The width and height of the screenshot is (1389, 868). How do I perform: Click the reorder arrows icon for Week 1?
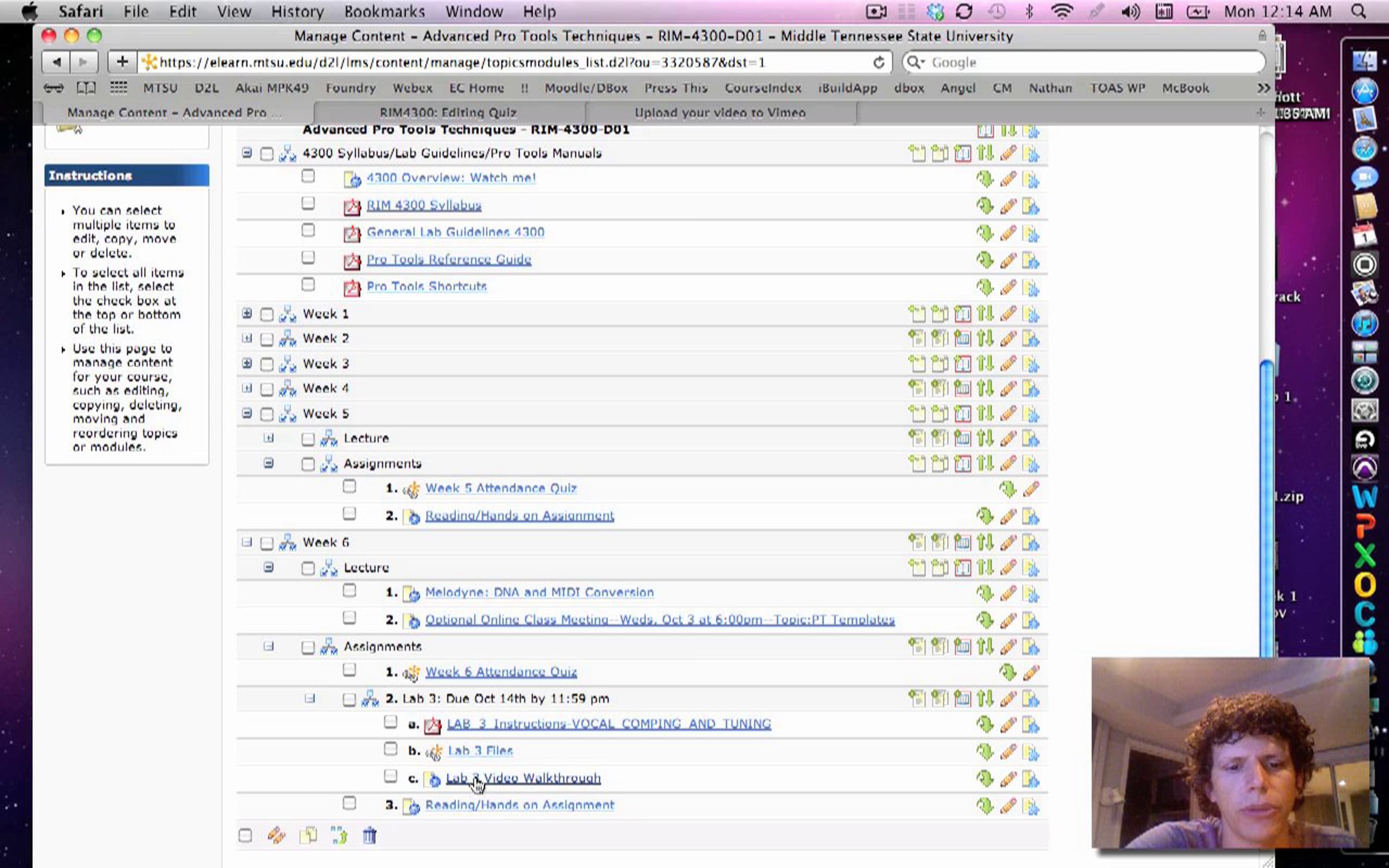(985, 314)
